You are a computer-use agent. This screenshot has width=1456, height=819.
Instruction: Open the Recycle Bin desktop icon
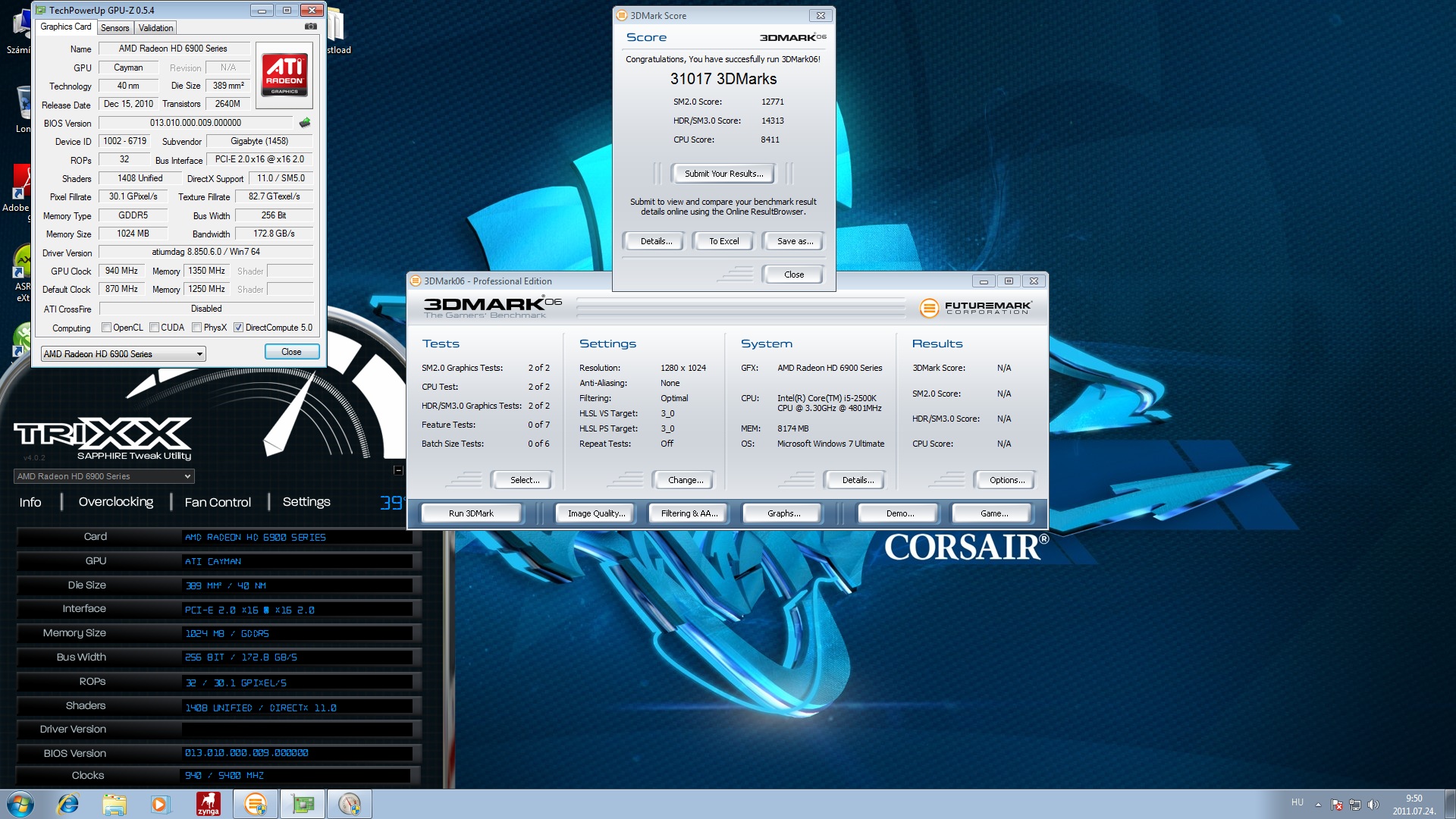(x=23, y=108)
